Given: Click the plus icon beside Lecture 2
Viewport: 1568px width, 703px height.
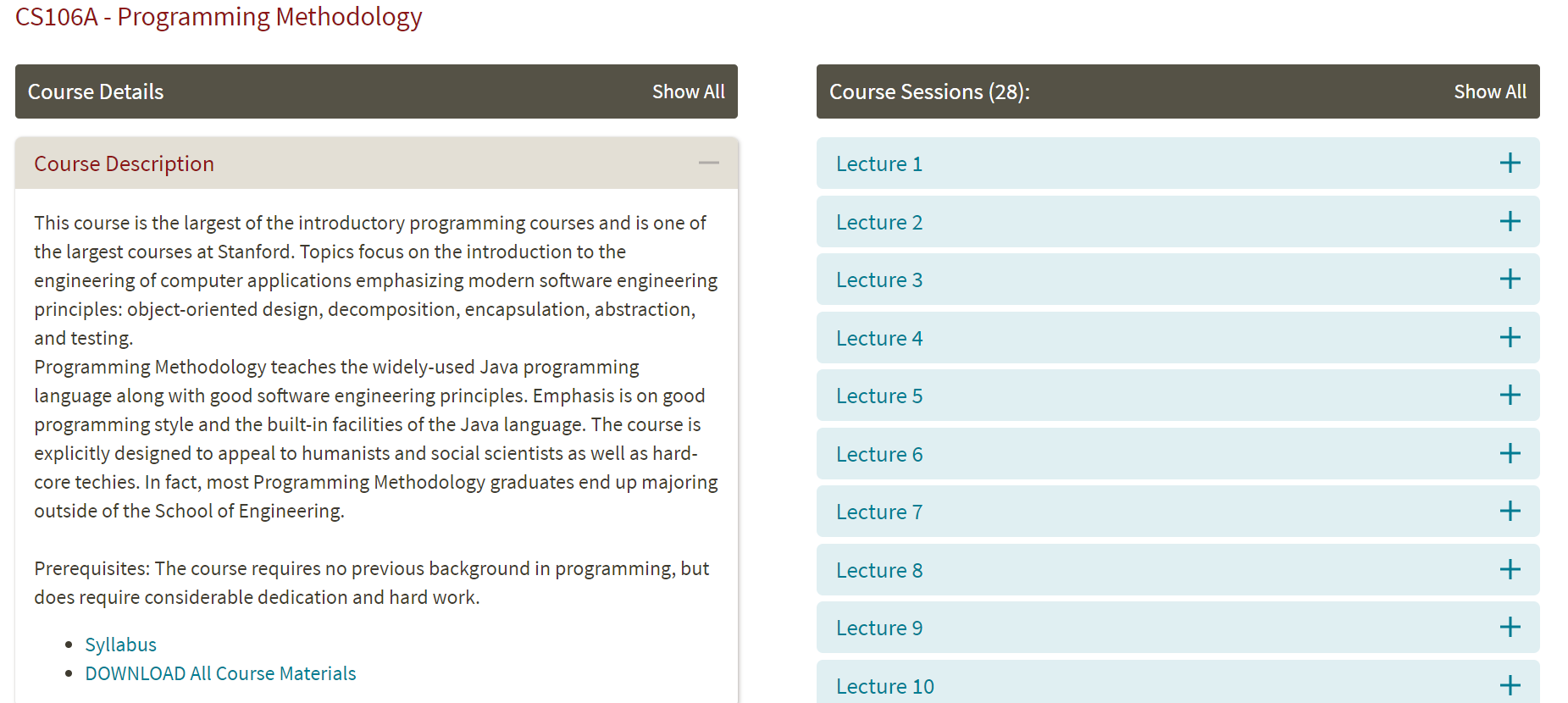Looking at the screenshot, I should click(1510, 222).
